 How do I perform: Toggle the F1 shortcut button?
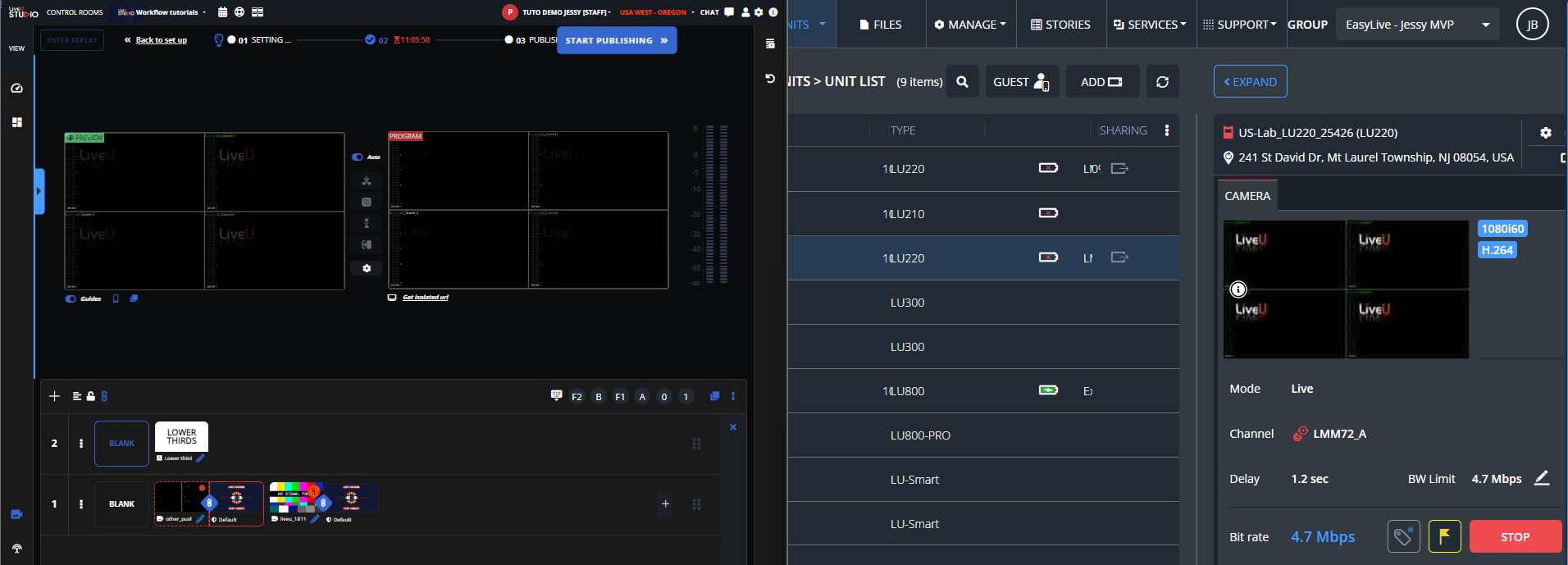point(620,397)
